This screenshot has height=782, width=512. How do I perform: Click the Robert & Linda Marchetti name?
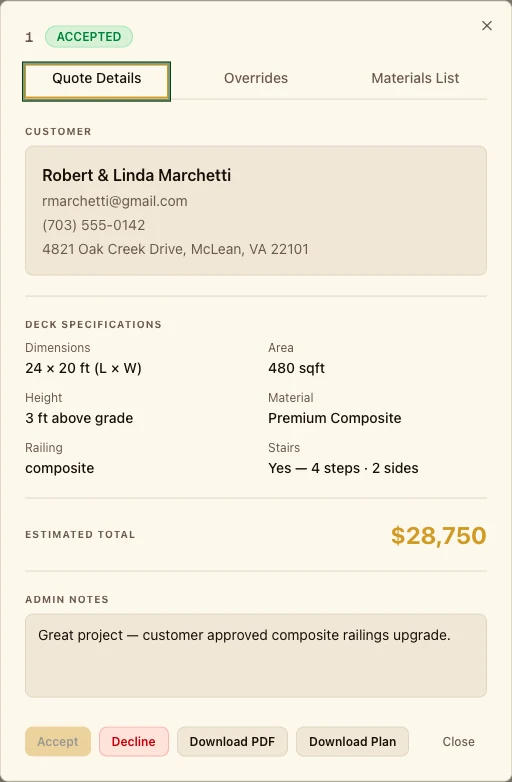(x=137, y=176)
